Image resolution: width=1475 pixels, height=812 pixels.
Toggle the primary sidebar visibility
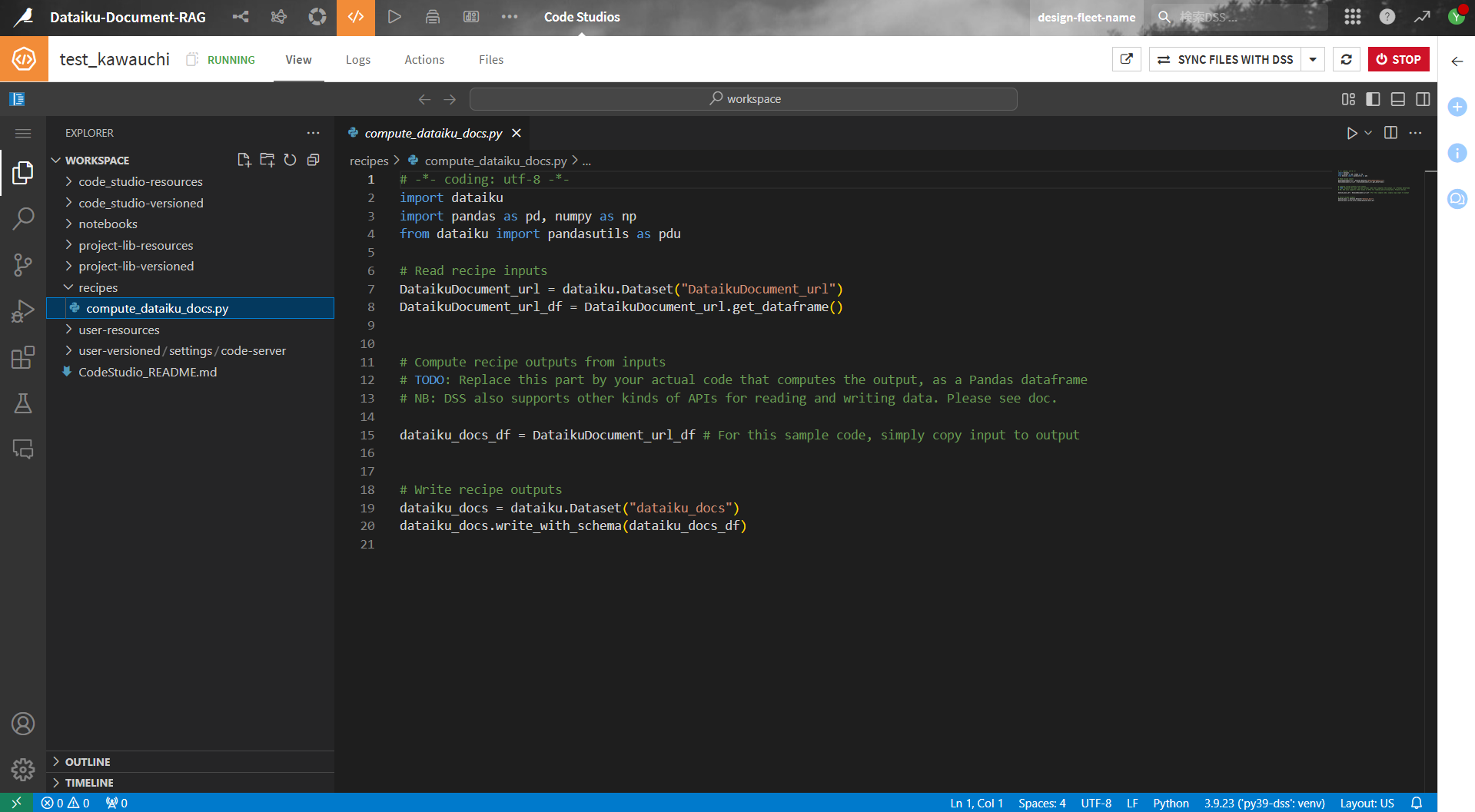[x=1373, y=99]
